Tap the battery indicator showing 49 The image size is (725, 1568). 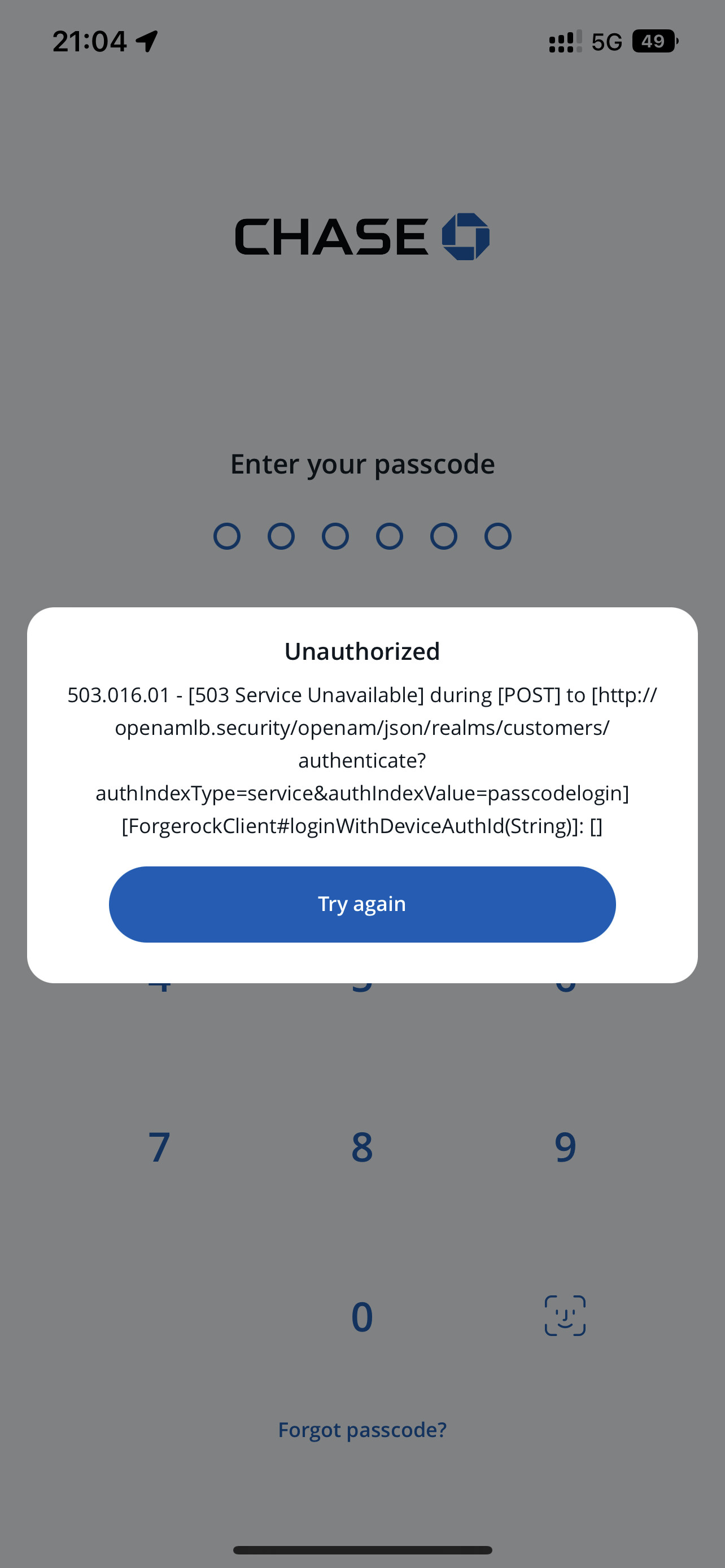pyautogui.click(x=655, y=41)
